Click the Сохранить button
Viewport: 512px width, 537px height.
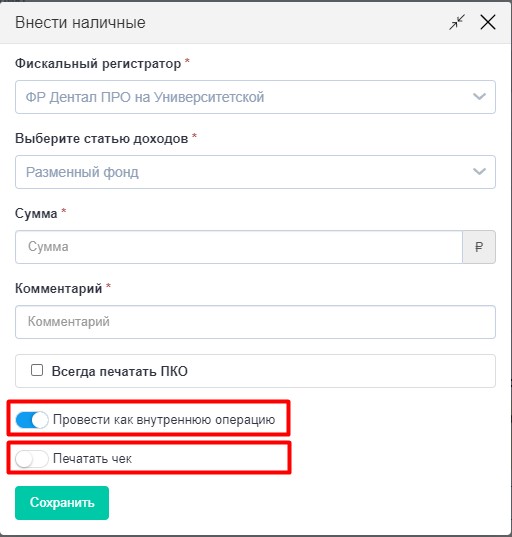(62, 503)
